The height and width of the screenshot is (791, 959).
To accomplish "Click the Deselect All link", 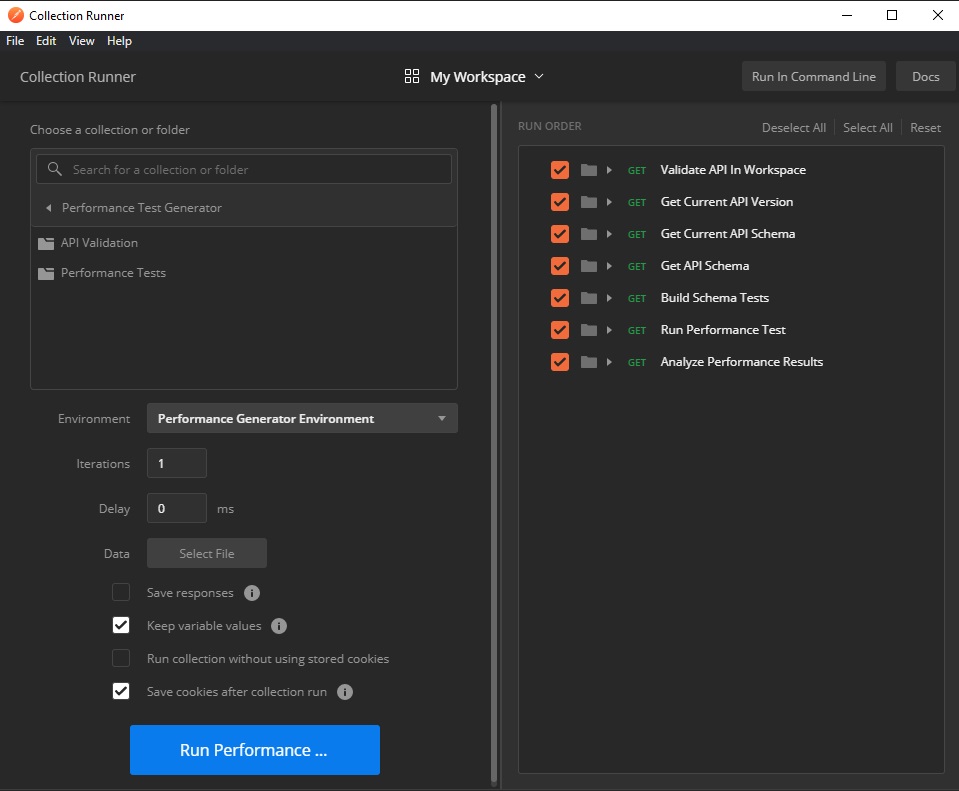I will (x=793, y=128).
